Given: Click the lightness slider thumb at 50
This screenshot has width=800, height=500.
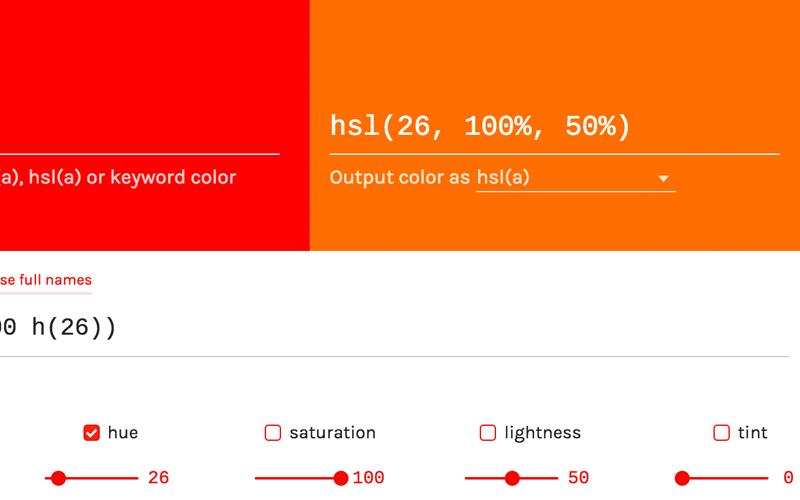Looking at the screenshot, I should 512,478.
